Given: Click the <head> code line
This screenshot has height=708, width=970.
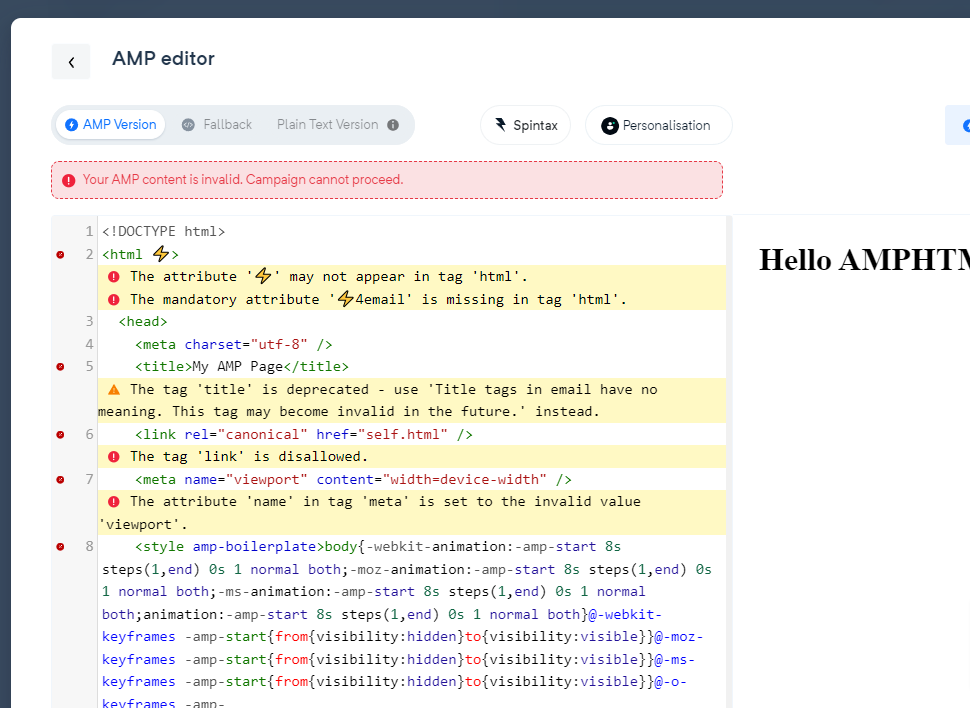Looking at the screenshot, I should (143, 321).
